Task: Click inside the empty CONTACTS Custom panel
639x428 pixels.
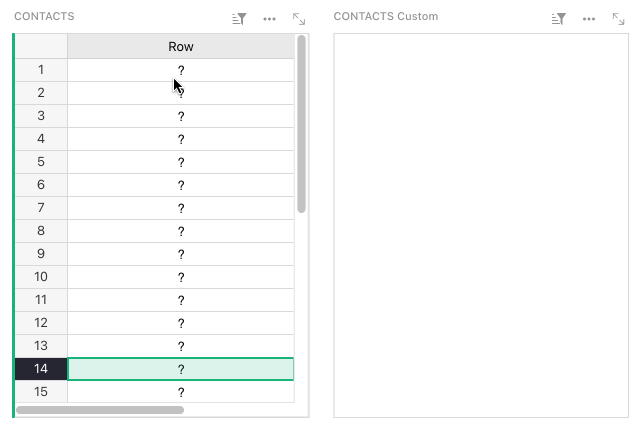Action: (481, 225)
